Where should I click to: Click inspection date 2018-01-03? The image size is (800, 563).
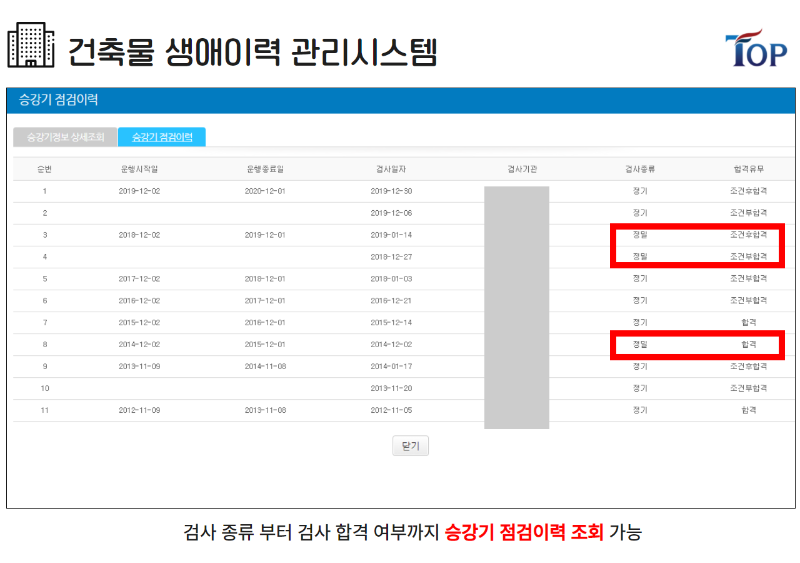(x=391, y=279)
